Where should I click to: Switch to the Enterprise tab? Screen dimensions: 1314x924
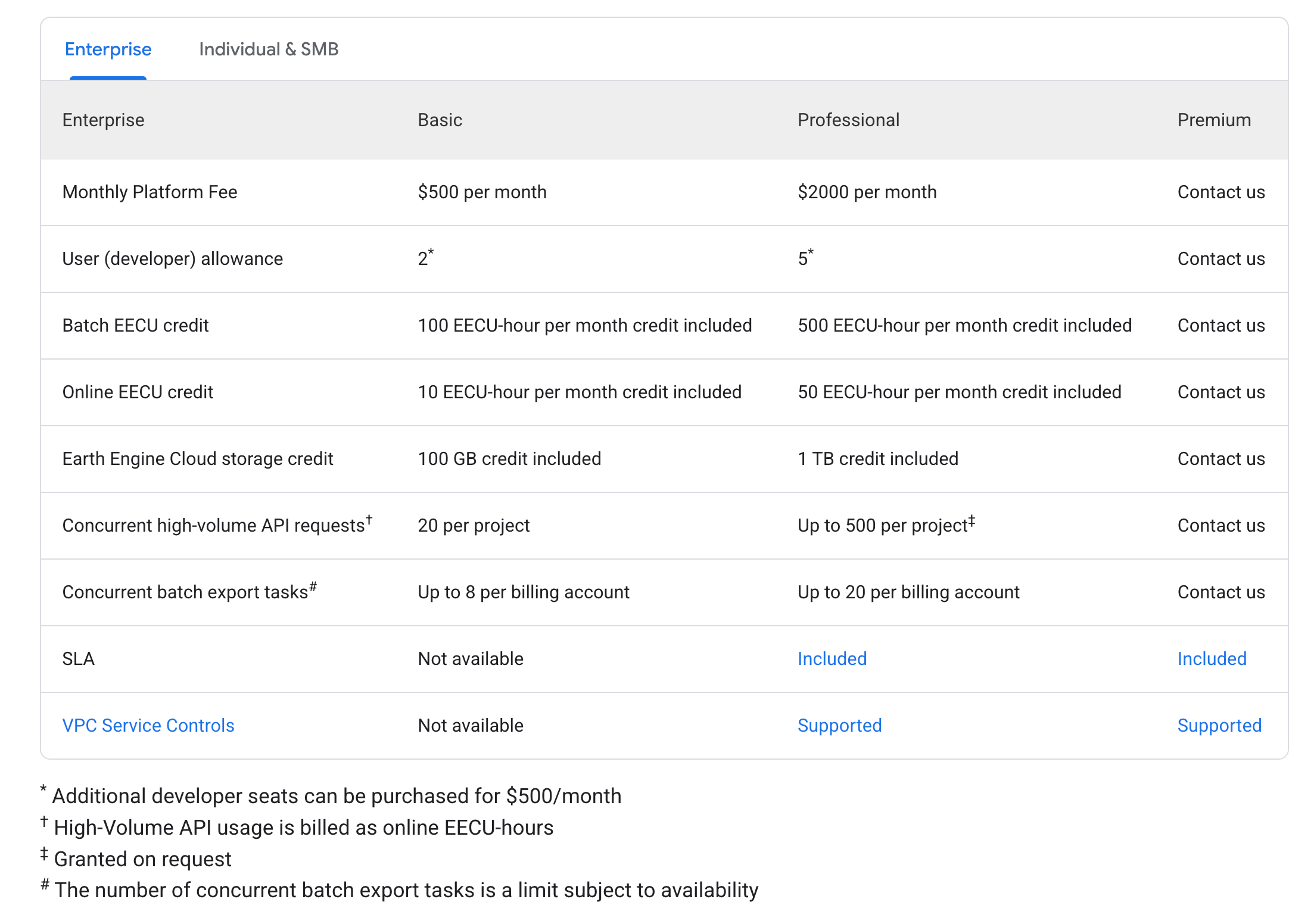click(108, 49)
